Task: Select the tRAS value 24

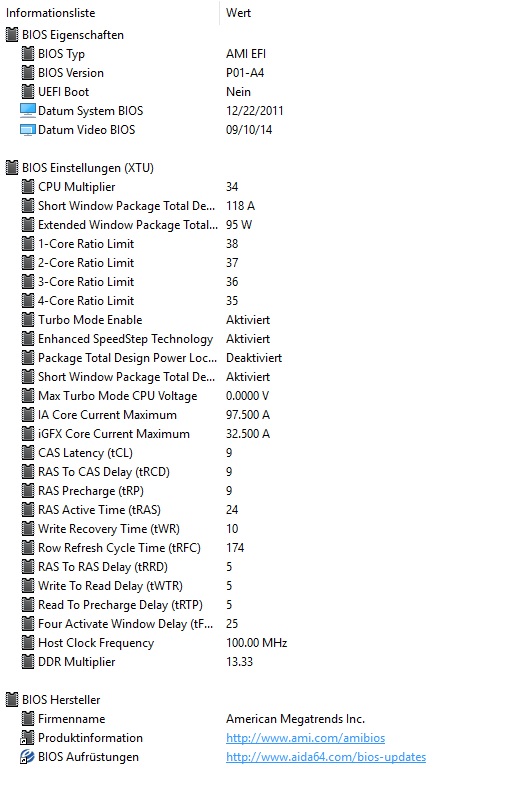Action: tap(232, 509)
